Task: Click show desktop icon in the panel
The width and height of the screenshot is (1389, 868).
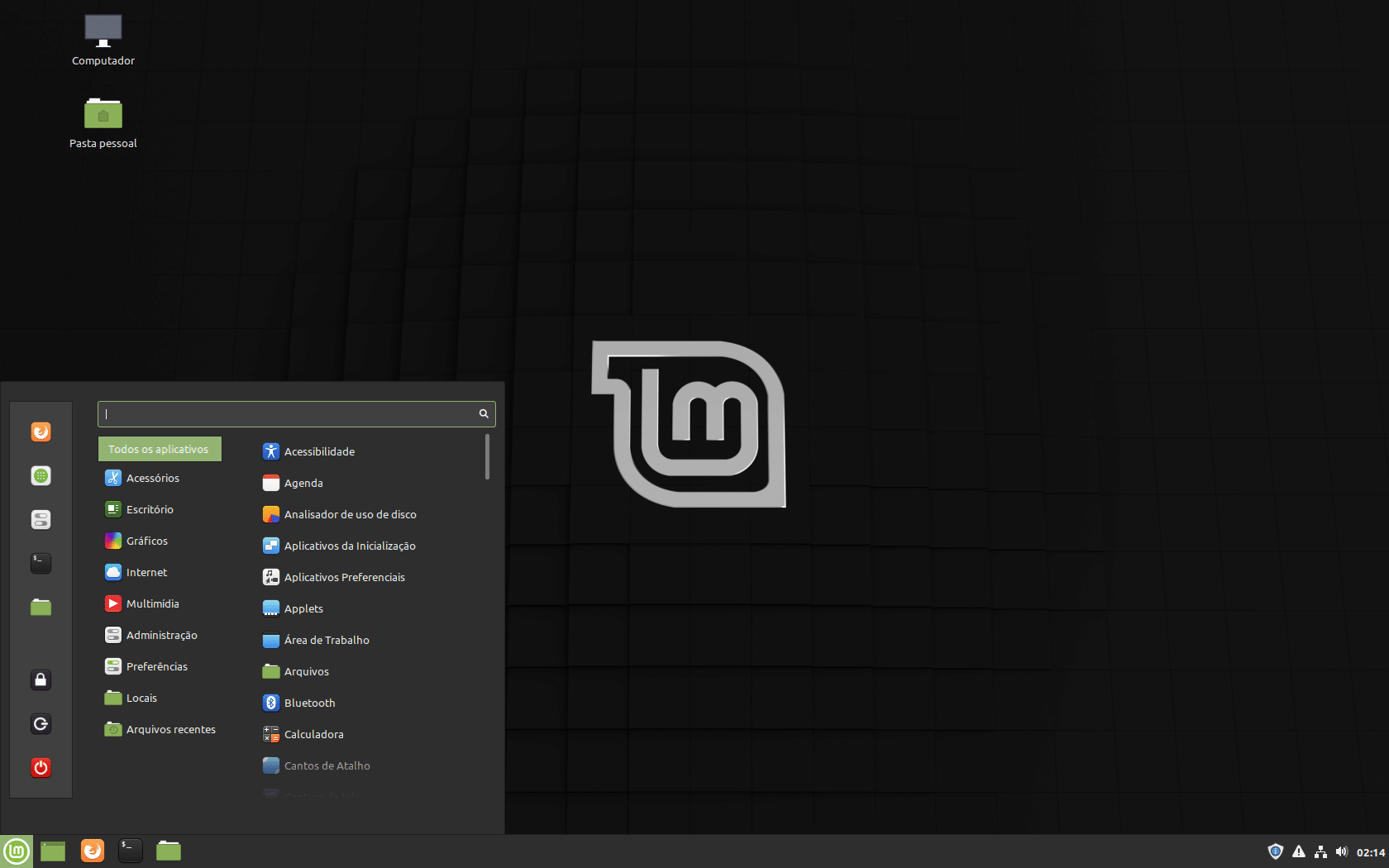Action: tap(53, 851)
